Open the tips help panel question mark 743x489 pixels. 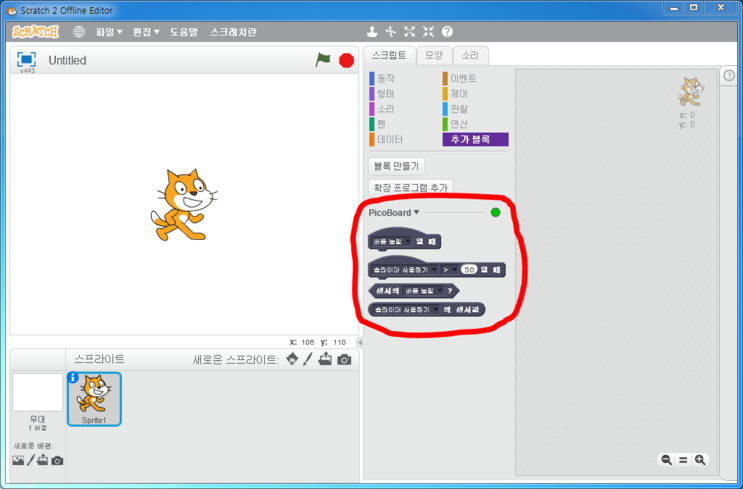coord(729,76)
